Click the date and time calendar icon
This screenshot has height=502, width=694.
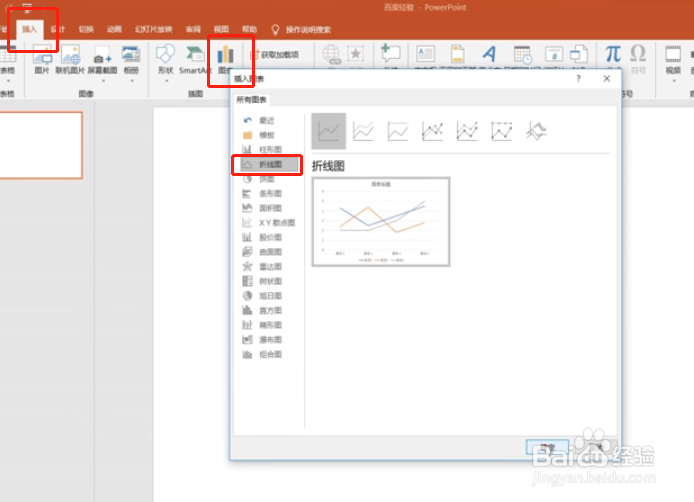[x=523, y=54]
